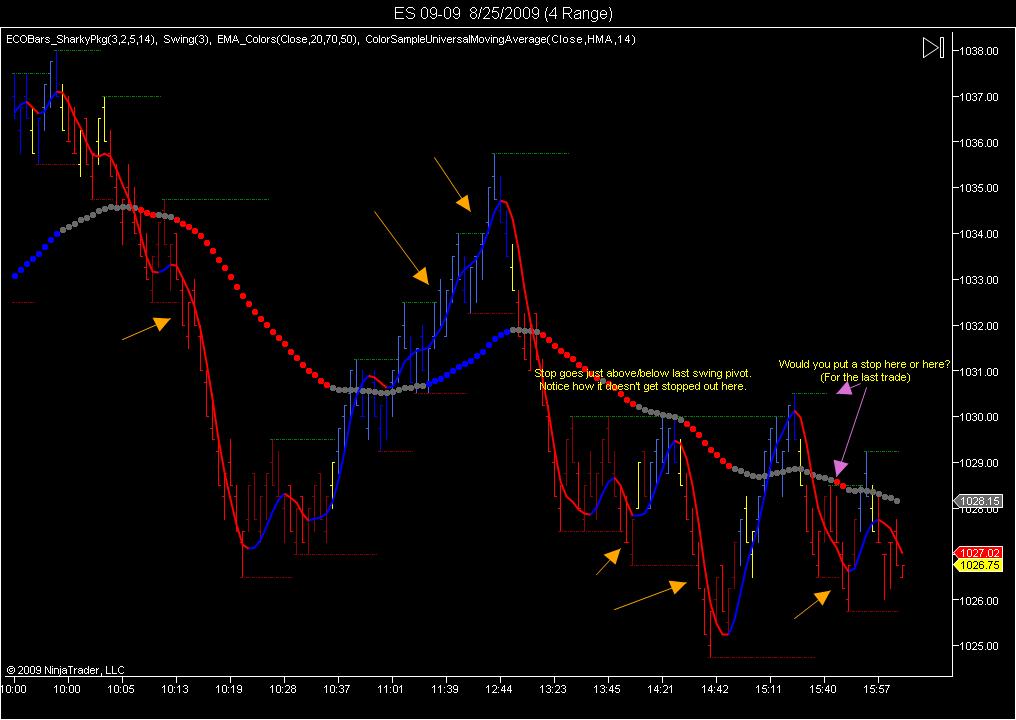Image resolution: width=1016 pixels, height=720 pixels.
Task: Click the 14:21 time axis label
Action: (x=661, y=689)
